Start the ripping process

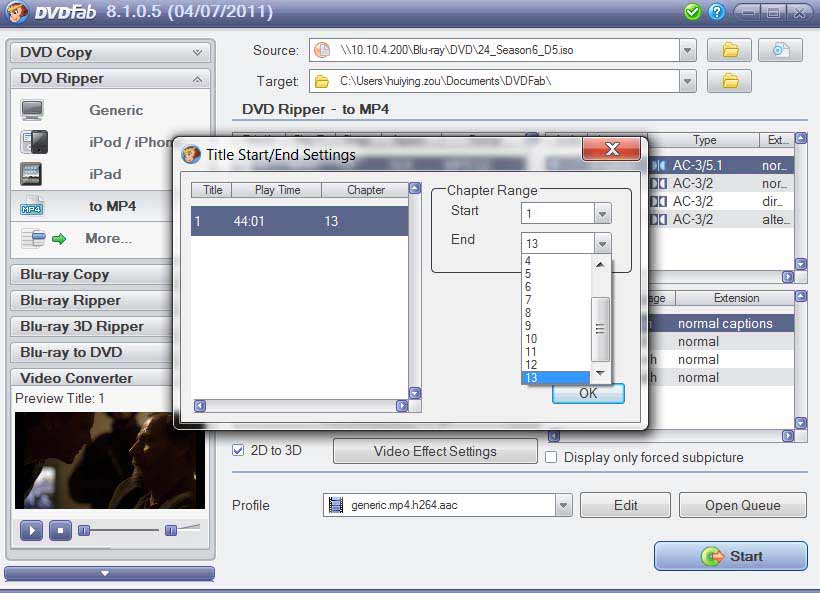click(x=731, y=556)
